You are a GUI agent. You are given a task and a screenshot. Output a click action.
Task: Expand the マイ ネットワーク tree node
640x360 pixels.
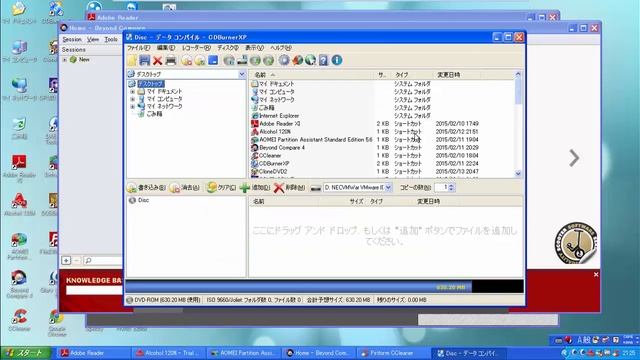pos(133,107)
